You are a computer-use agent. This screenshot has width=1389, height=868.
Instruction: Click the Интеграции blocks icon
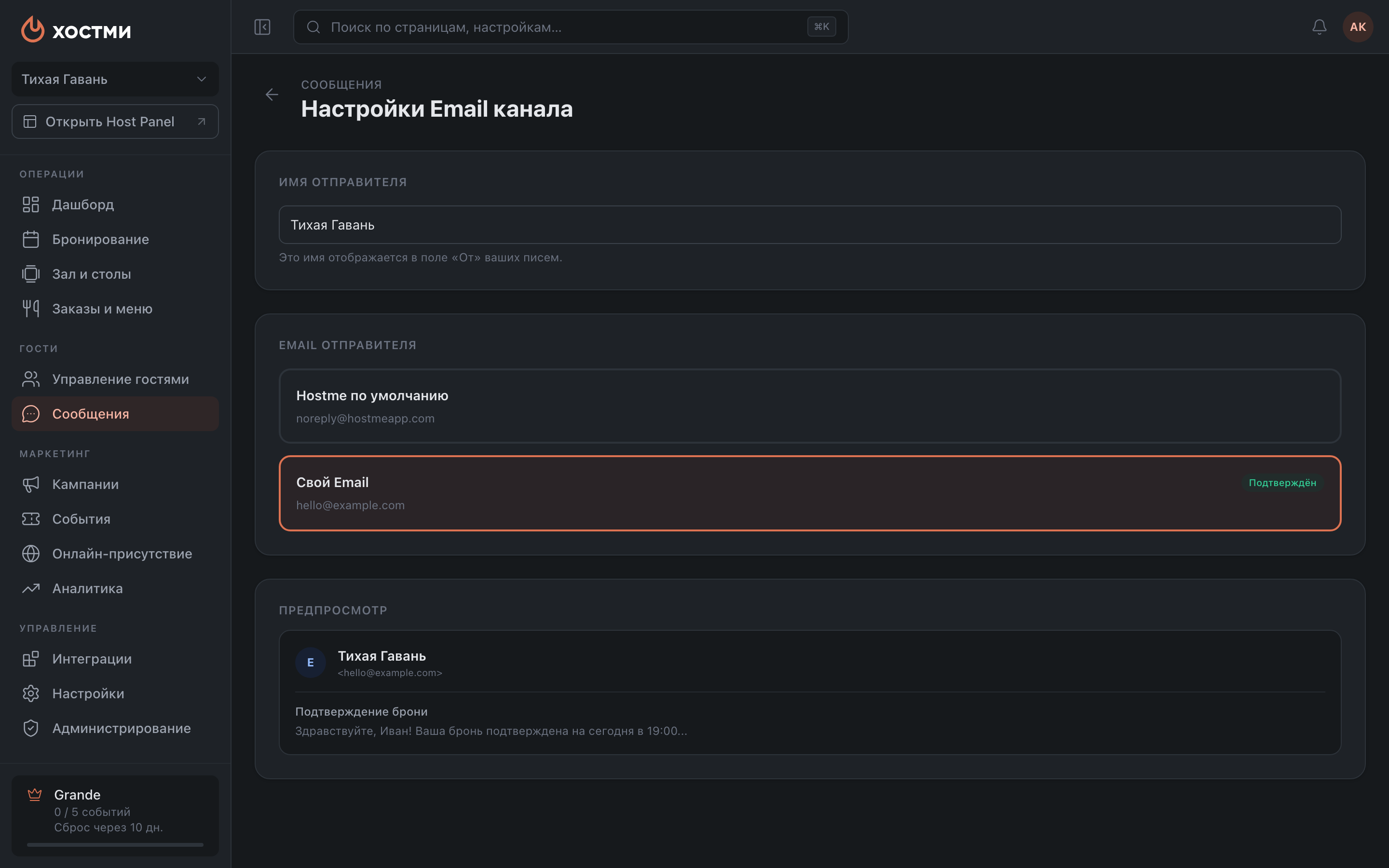pyautogui.click(x=31, y=658)
